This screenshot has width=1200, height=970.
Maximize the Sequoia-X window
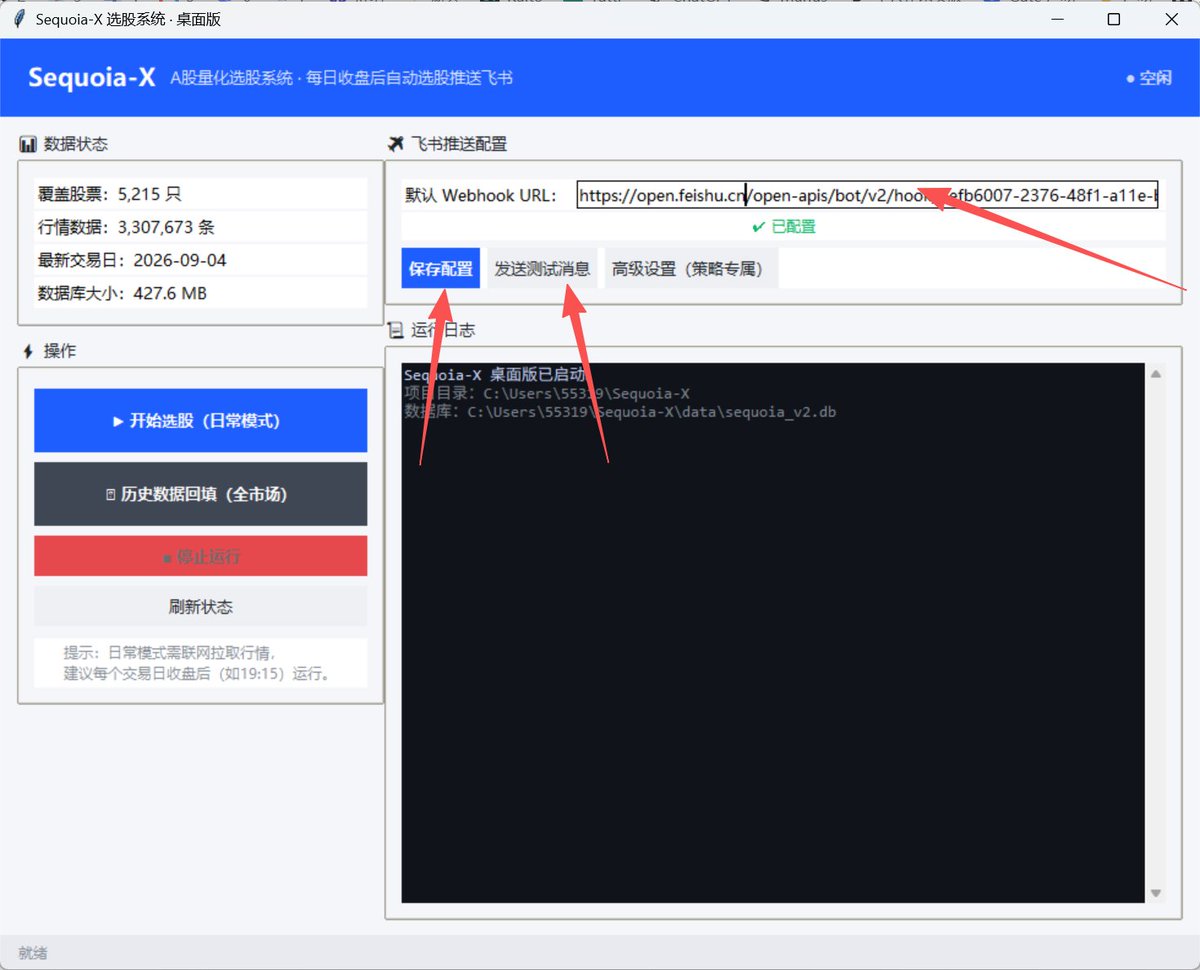[x=1113, y=19]
